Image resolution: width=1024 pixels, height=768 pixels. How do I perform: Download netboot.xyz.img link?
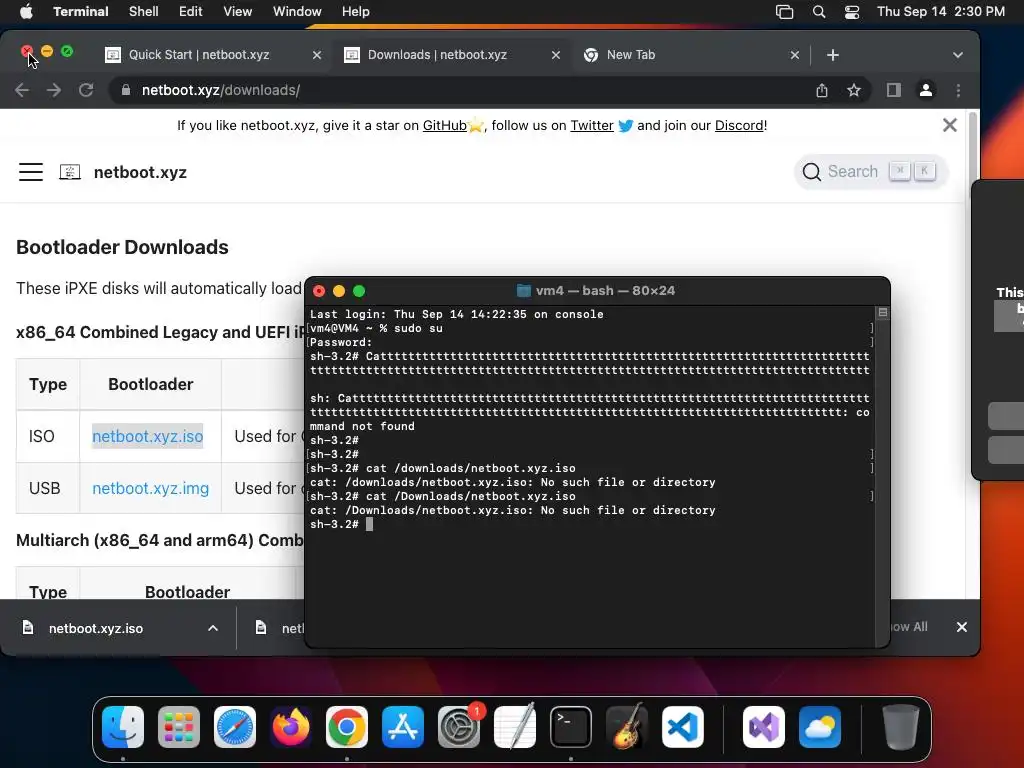[150, 488]
